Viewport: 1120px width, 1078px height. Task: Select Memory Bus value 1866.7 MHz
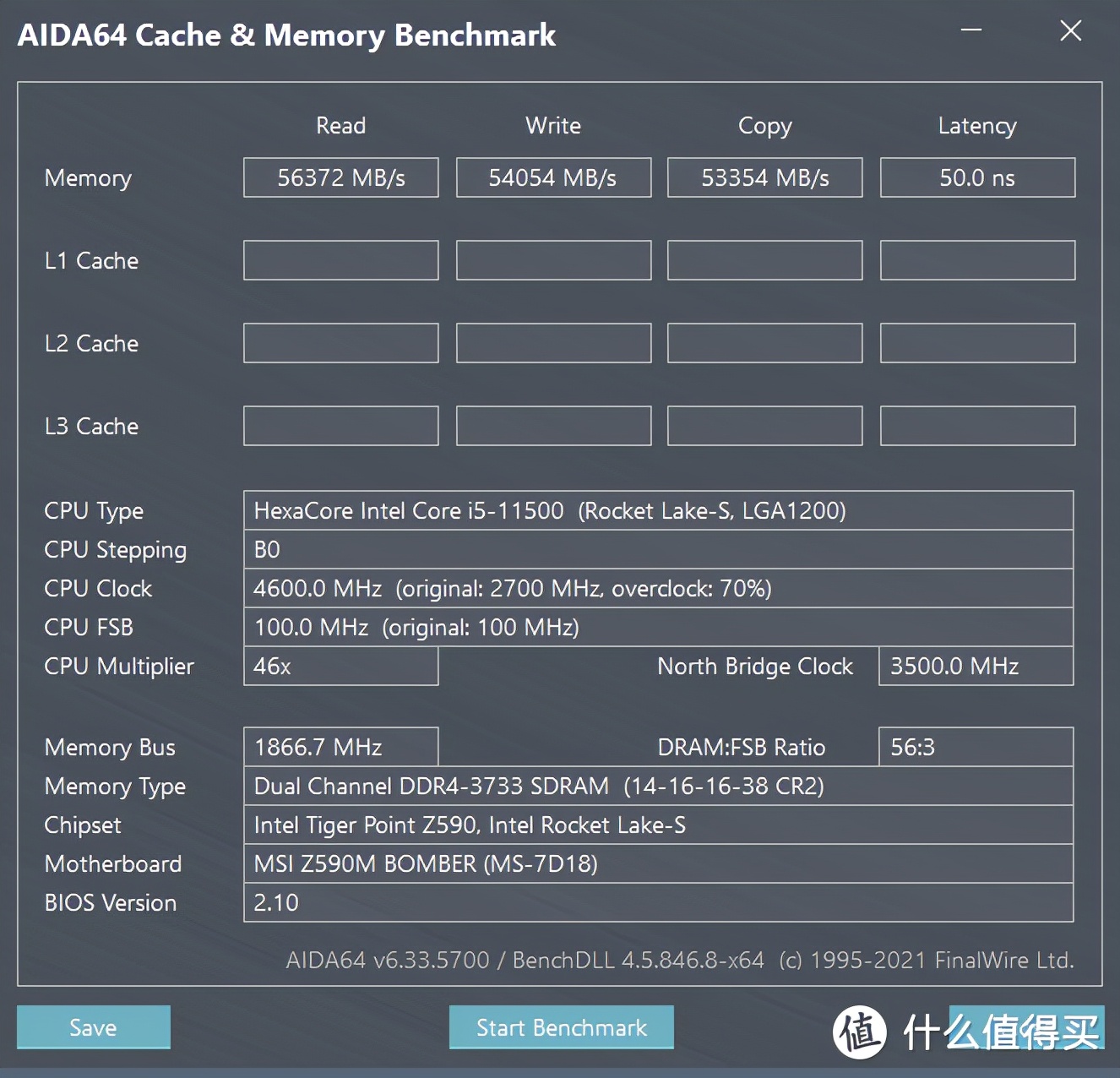[x=341, y=747]
